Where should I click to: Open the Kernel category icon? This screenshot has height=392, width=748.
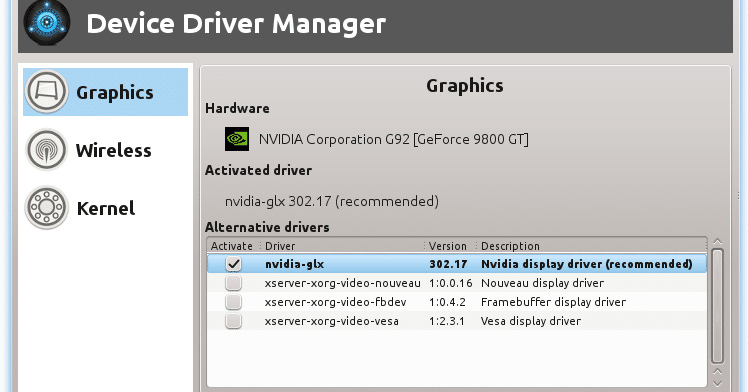click(47, 207)
